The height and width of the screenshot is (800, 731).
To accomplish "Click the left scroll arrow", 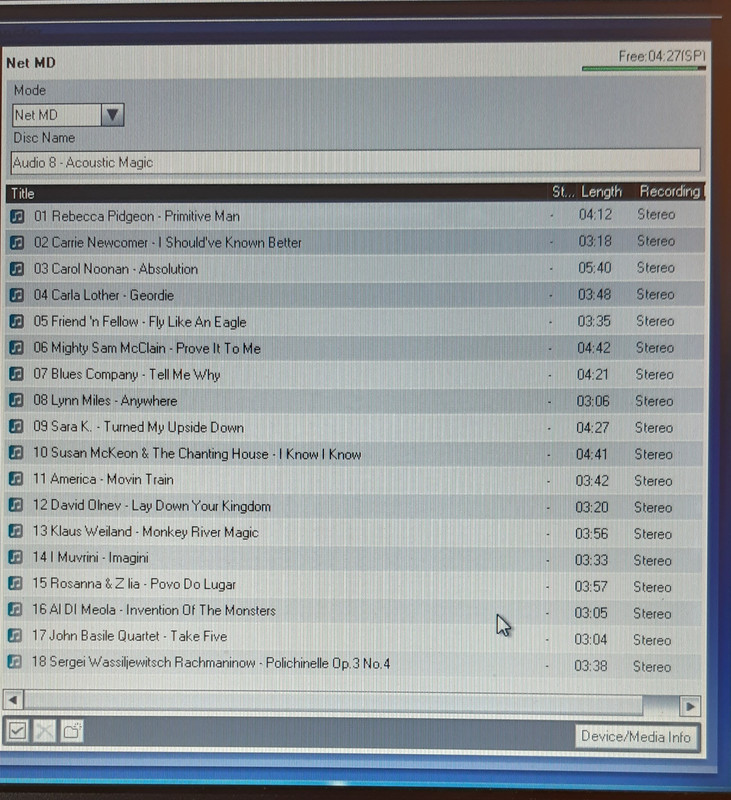I will click(x=13, y=699).
